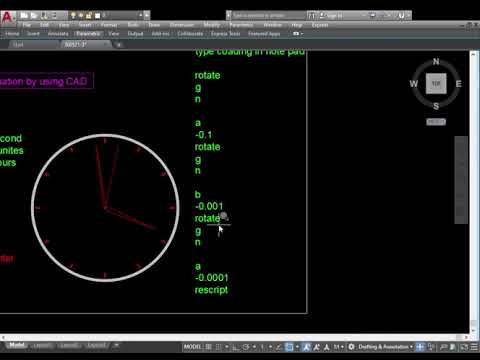The image size is (480, 360).
Task: Open the status bar customization menu icon
Action: tap(474, 347)
